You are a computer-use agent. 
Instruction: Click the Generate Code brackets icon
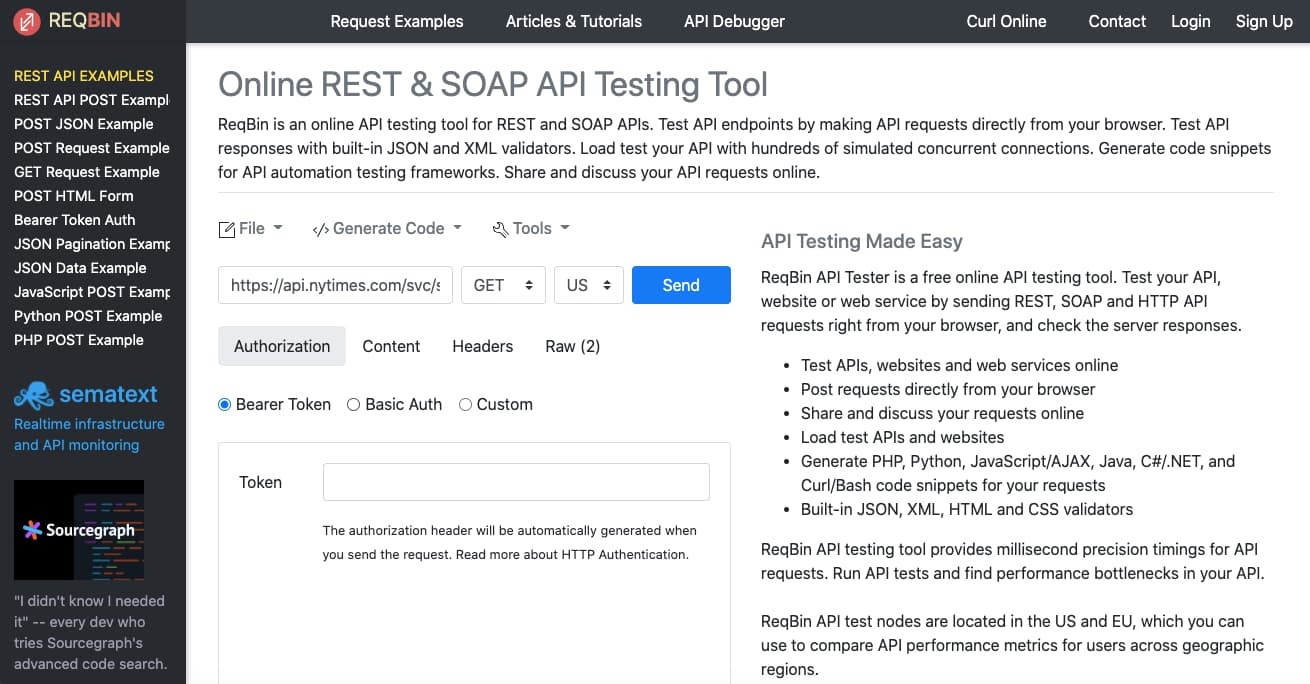(320, 229)
